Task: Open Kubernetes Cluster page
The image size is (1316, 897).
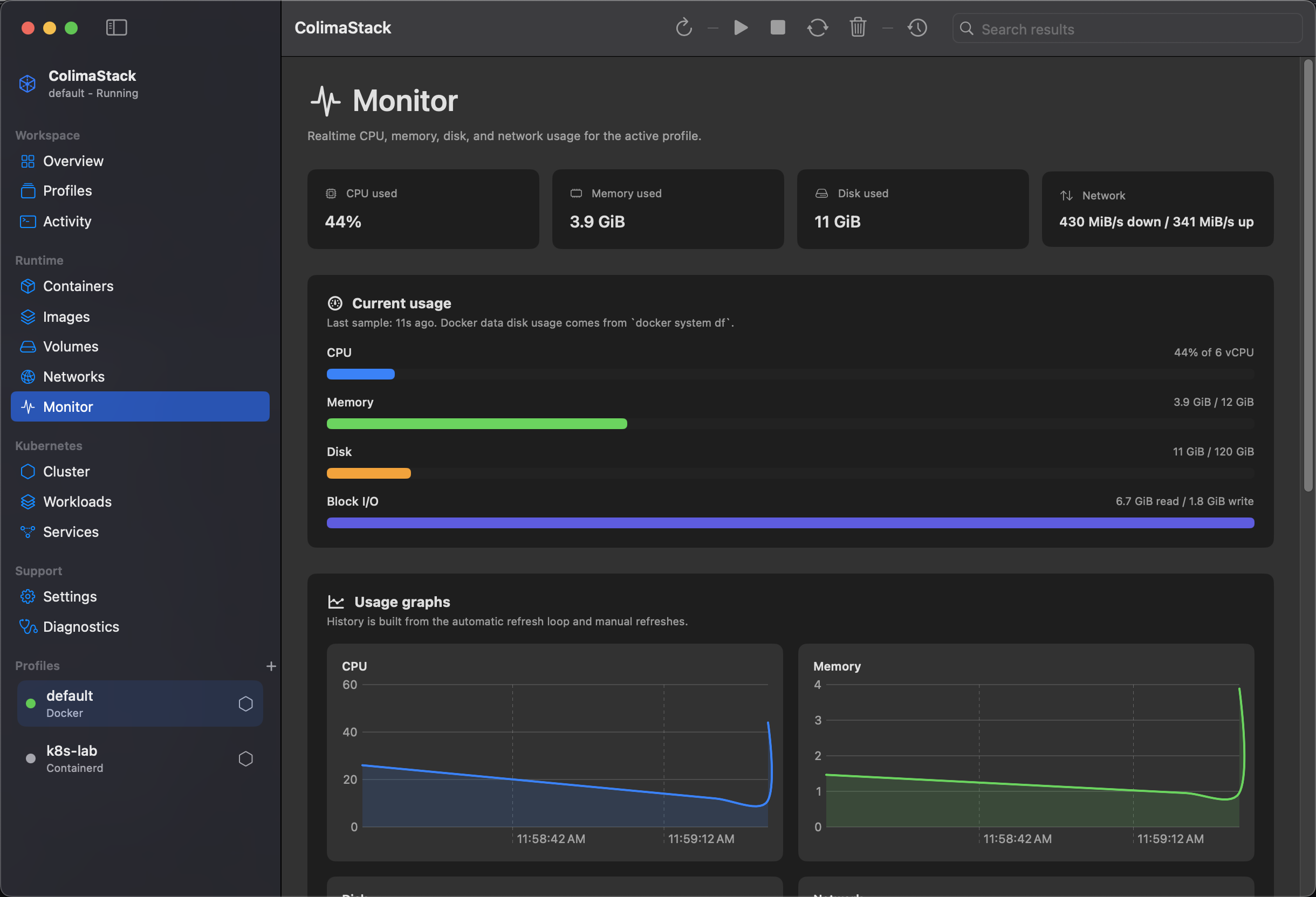Action: [x=140, y=472]
